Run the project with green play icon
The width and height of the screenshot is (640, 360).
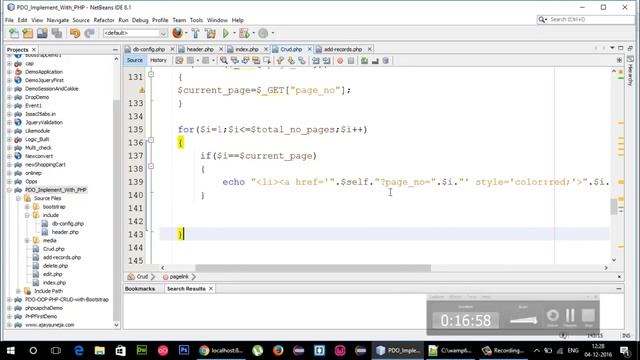[226, 33]
